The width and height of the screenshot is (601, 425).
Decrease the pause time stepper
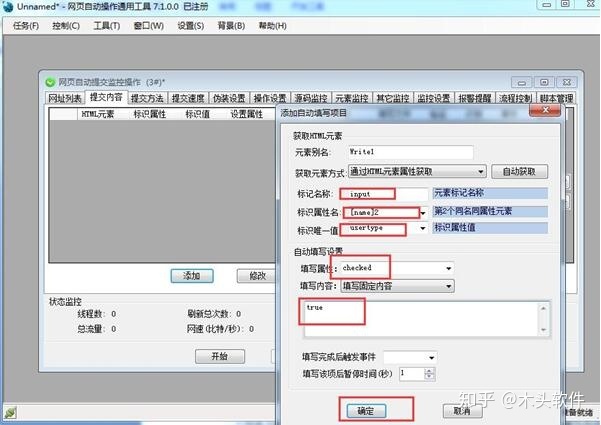tap(430, 377)
